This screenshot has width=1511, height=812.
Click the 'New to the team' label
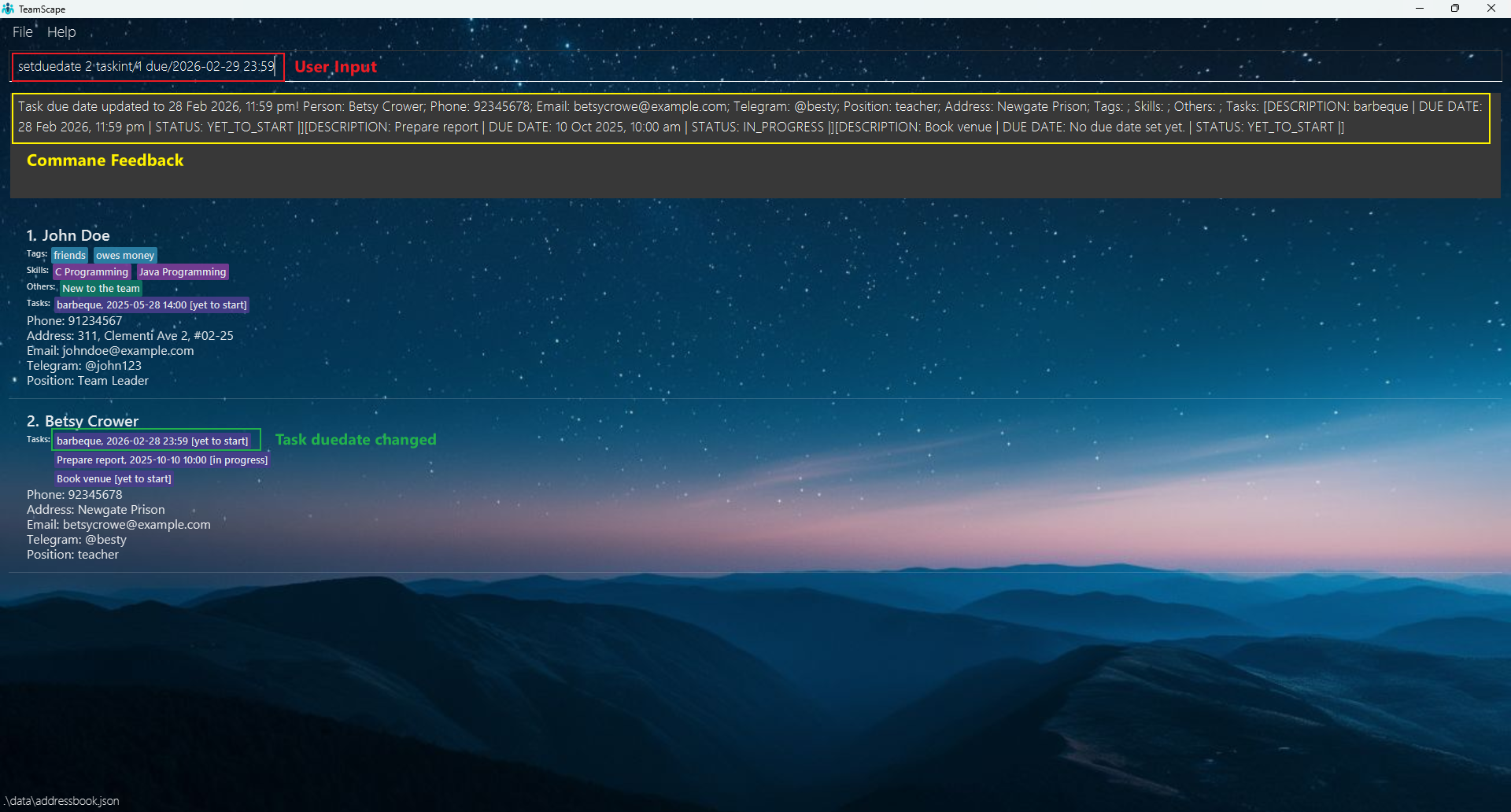click(x=101, y=289)
